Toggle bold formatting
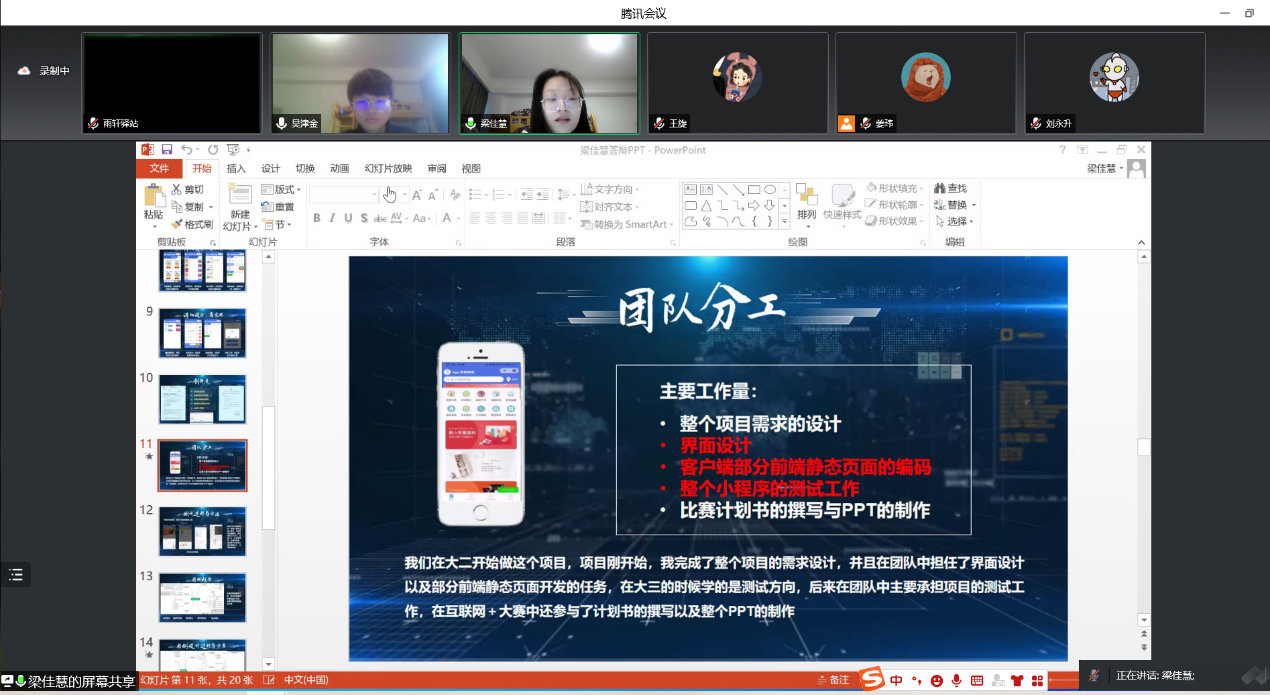 tap(317, 218)
